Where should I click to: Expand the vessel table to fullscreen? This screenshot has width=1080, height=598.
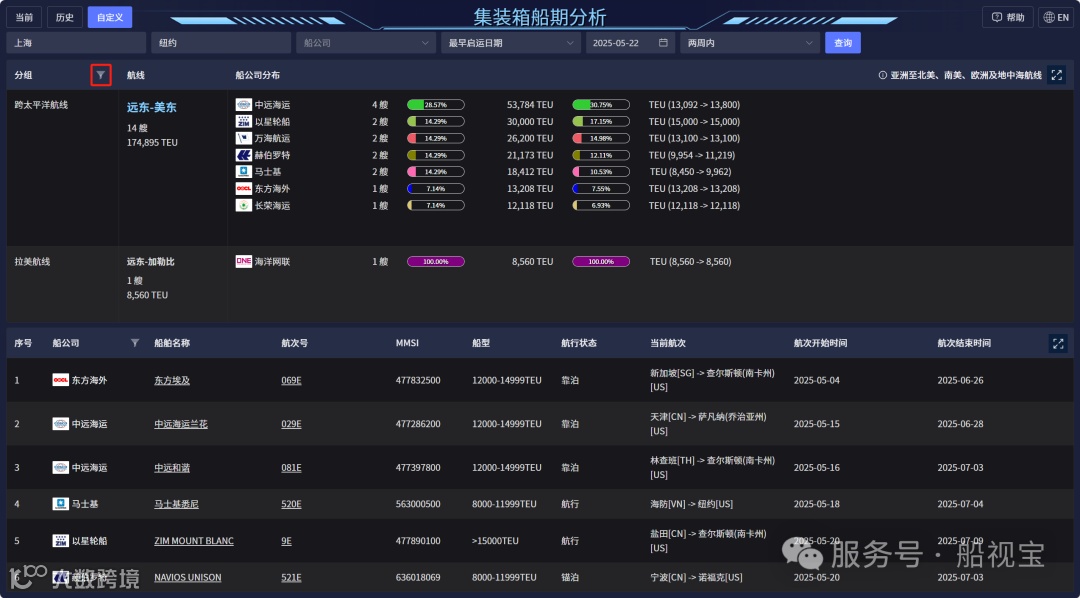click(x=1058, y=343)
